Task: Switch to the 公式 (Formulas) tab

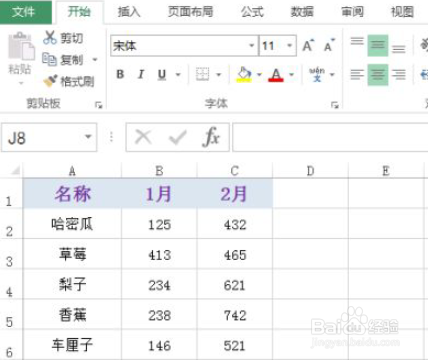Action: click(252, 12)
